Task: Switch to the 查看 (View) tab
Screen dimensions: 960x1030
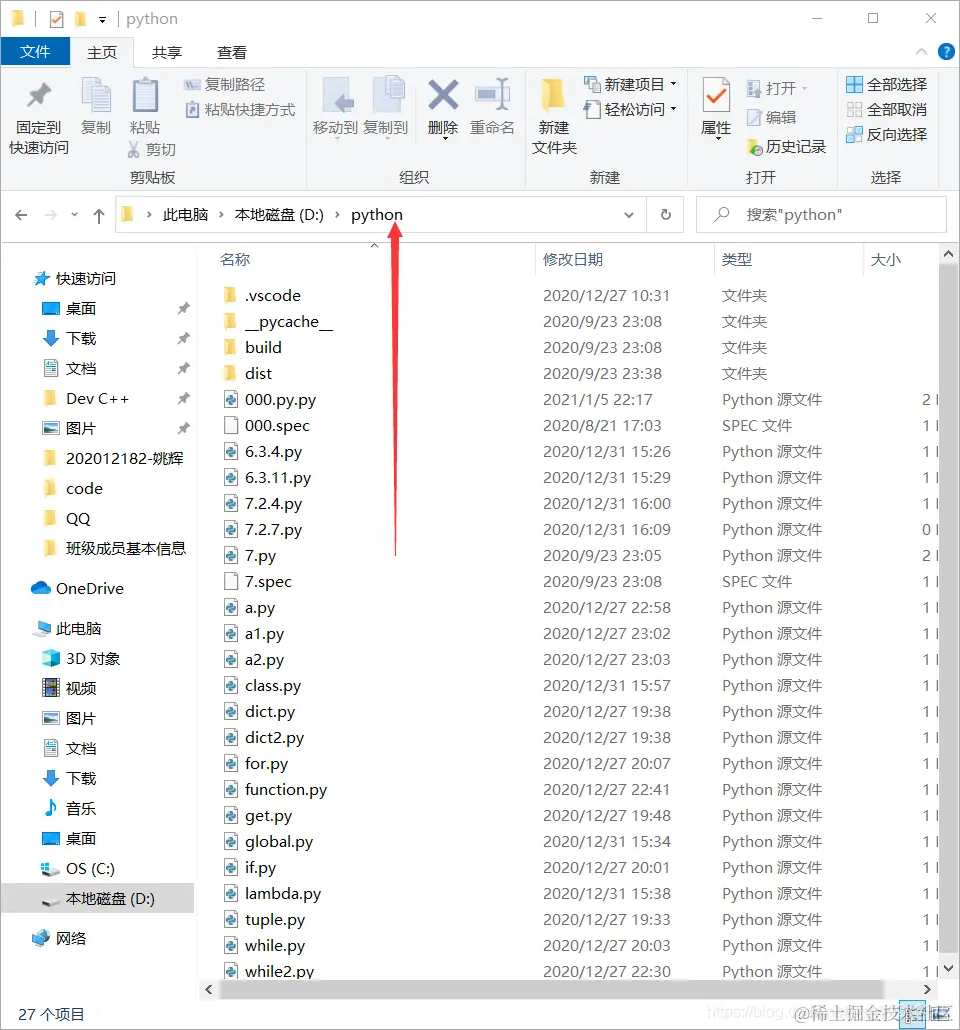Action: (231, 52)
